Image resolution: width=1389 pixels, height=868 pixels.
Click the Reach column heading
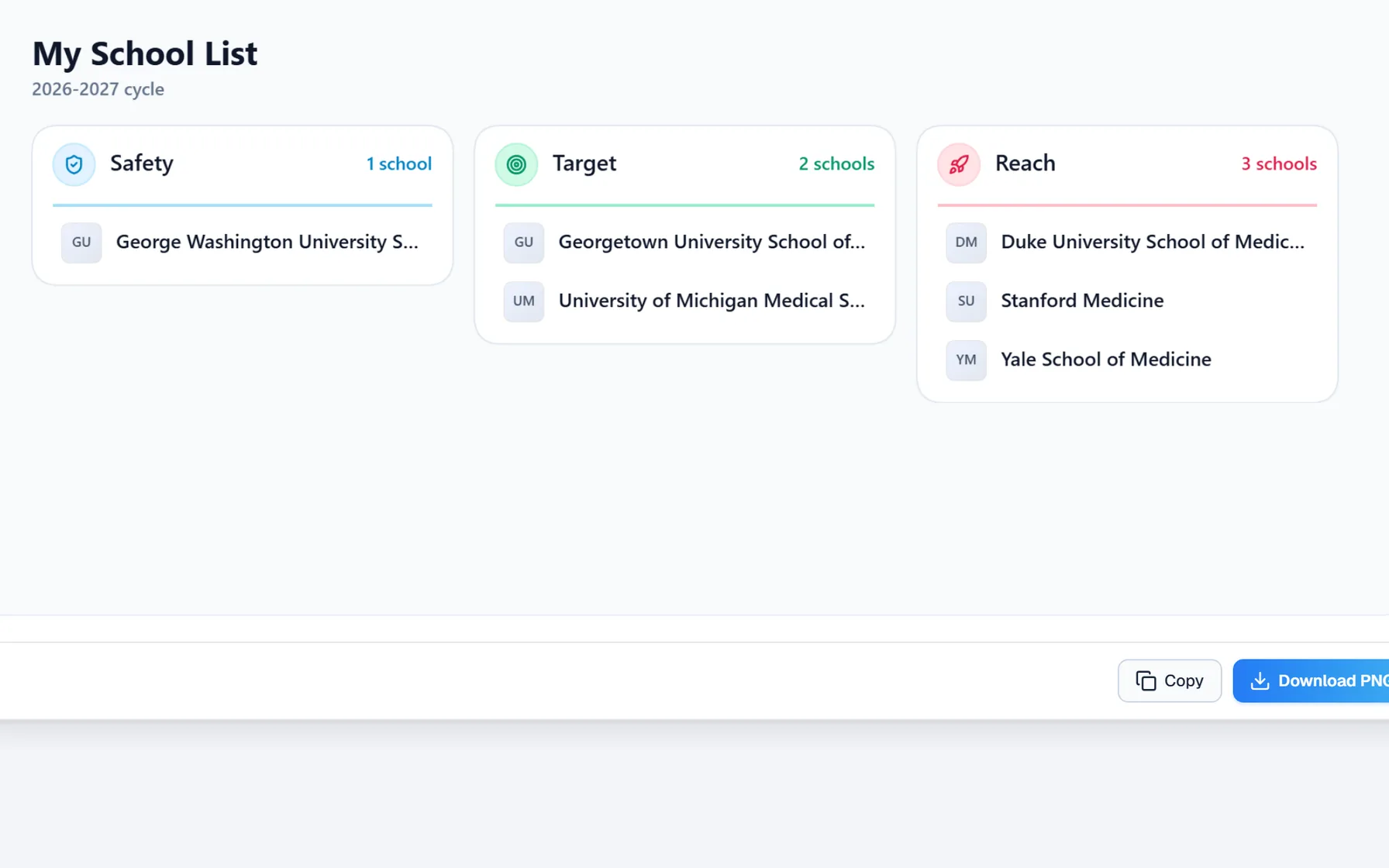click(x=1025, y=164)
